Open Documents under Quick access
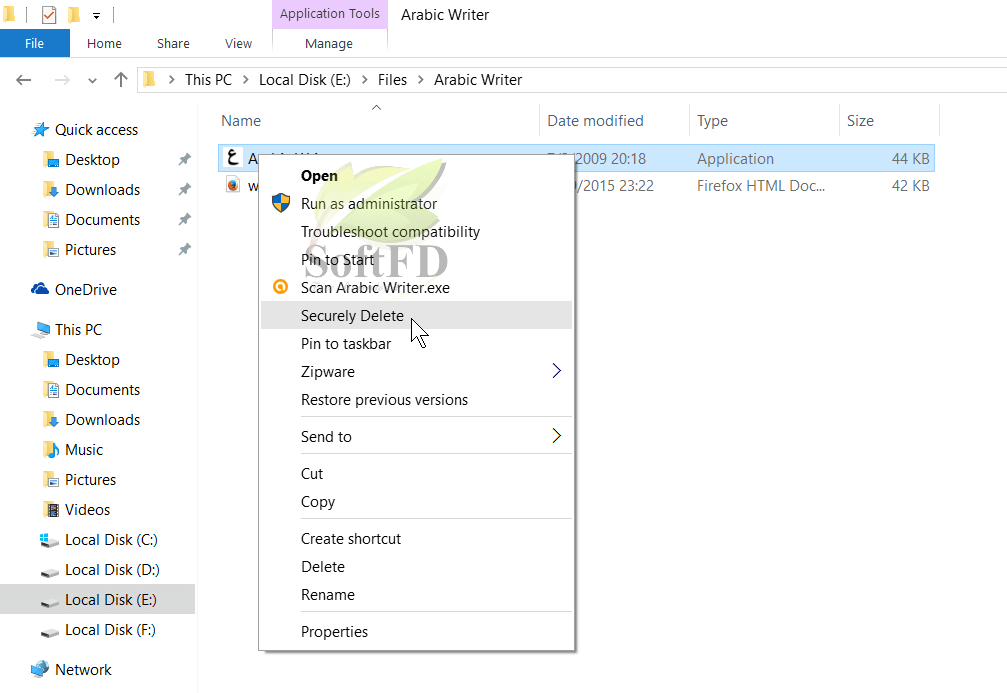 coord(102,220)
